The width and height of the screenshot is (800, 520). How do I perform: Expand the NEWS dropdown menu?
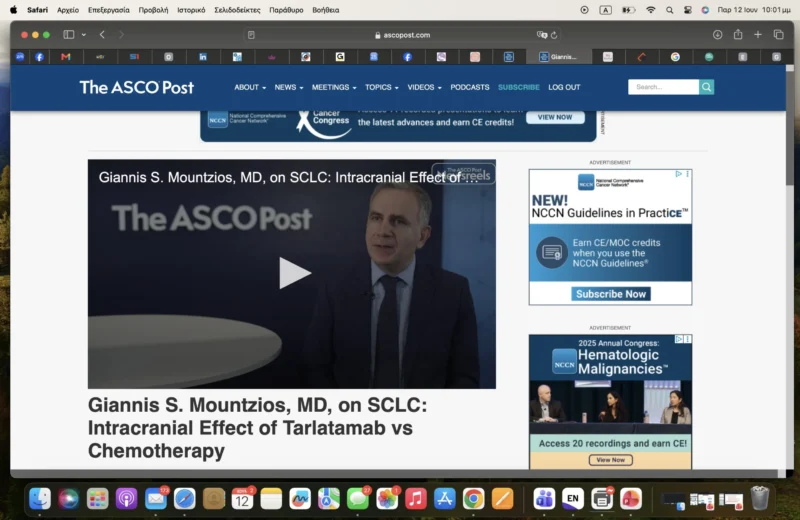point(289,87)
